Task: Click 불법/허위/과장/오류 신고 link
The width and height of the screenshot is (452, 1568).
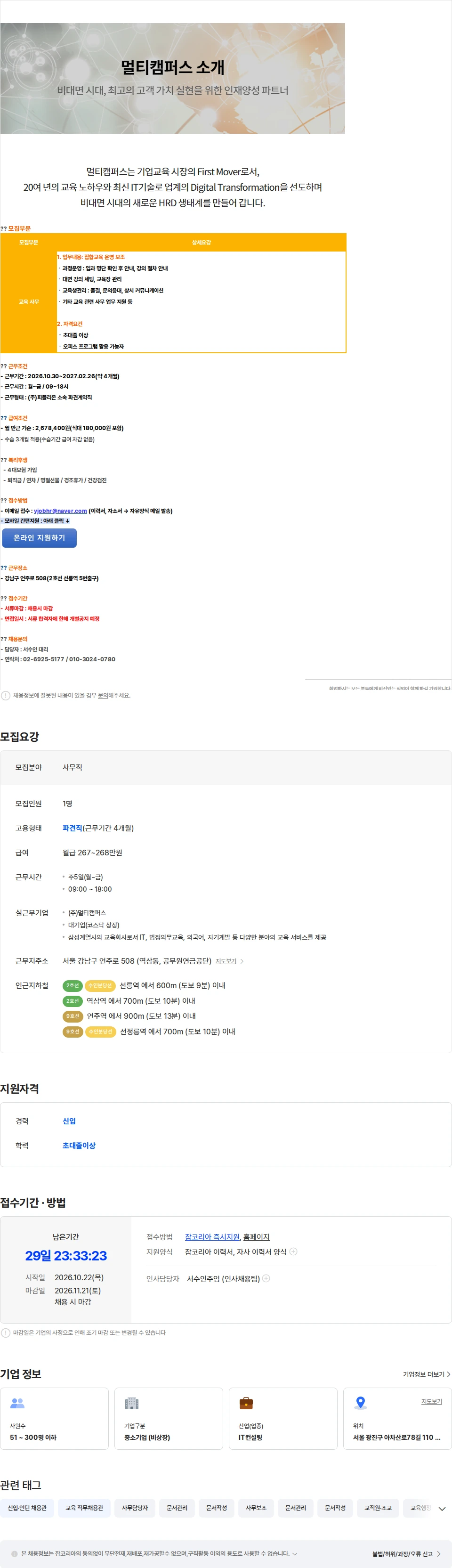Action: pyautogui.click(x=406, y=1553)
